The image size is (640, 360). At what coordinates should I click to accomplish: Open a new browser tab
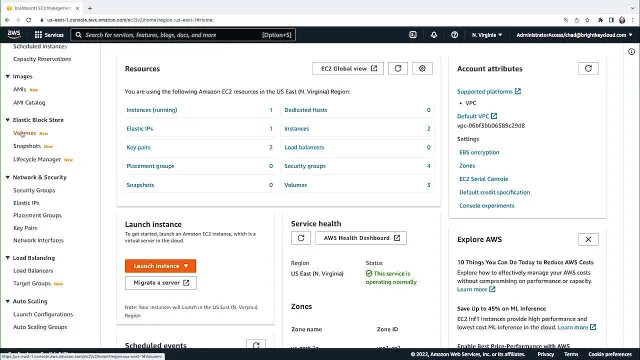pyautogui.click(x=90, y=8)
